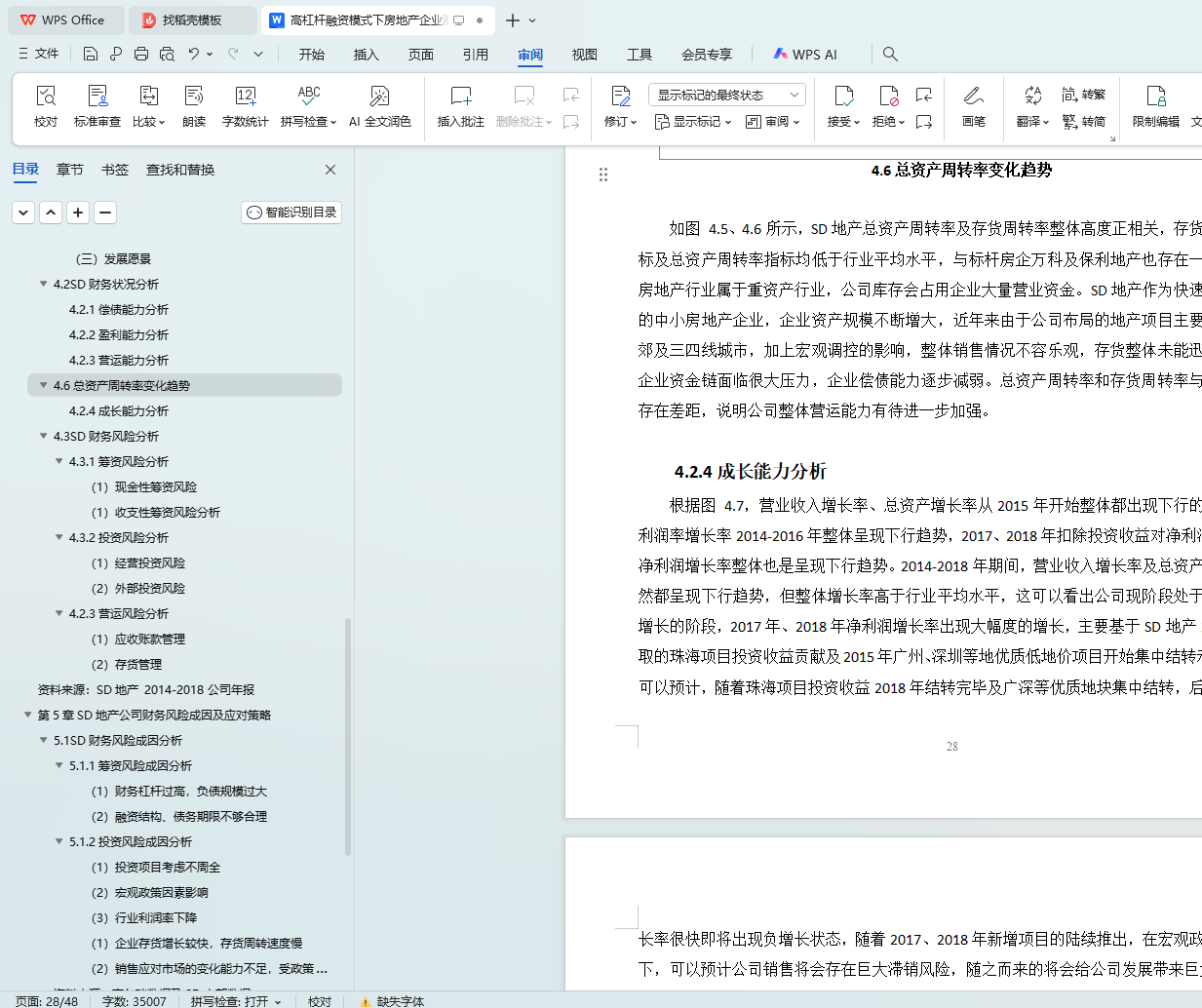
Task: Switch to the 章节 pane tab
Action: pyautogui.click(x=70, y=170)
